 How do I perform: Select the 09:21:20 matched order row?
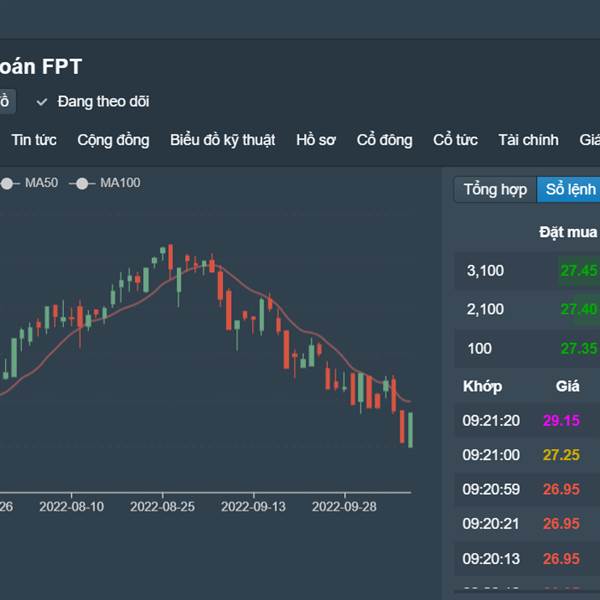527,421
